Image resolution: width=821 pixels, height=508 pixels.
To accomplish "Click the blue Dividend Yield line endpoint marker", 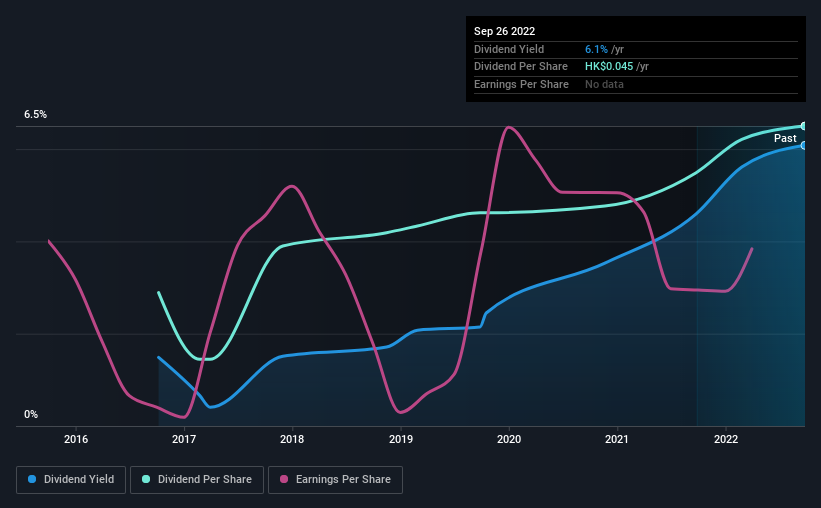I will pyautogui.click(x=803, y=145).
